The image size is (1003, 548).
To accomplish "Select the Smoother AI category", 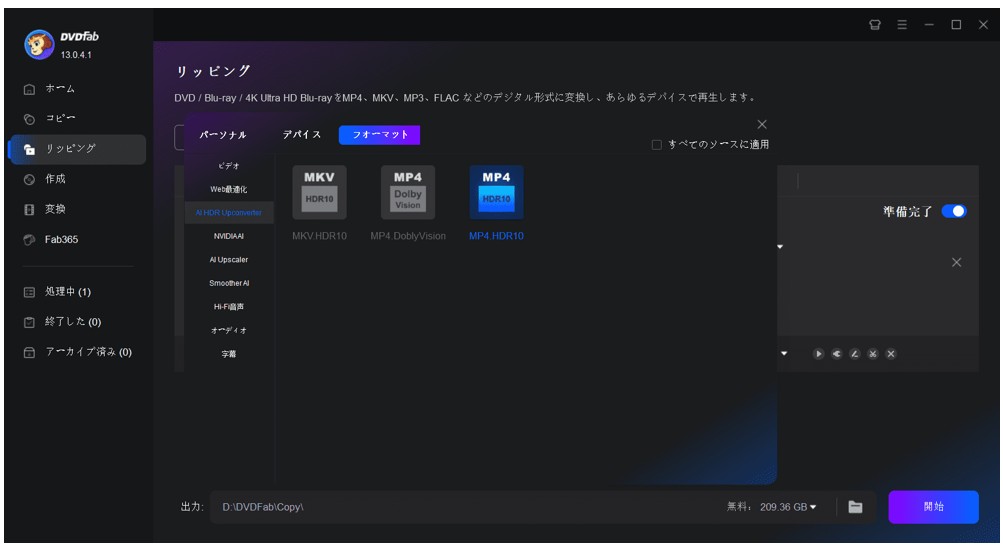I will pos(229,283).
